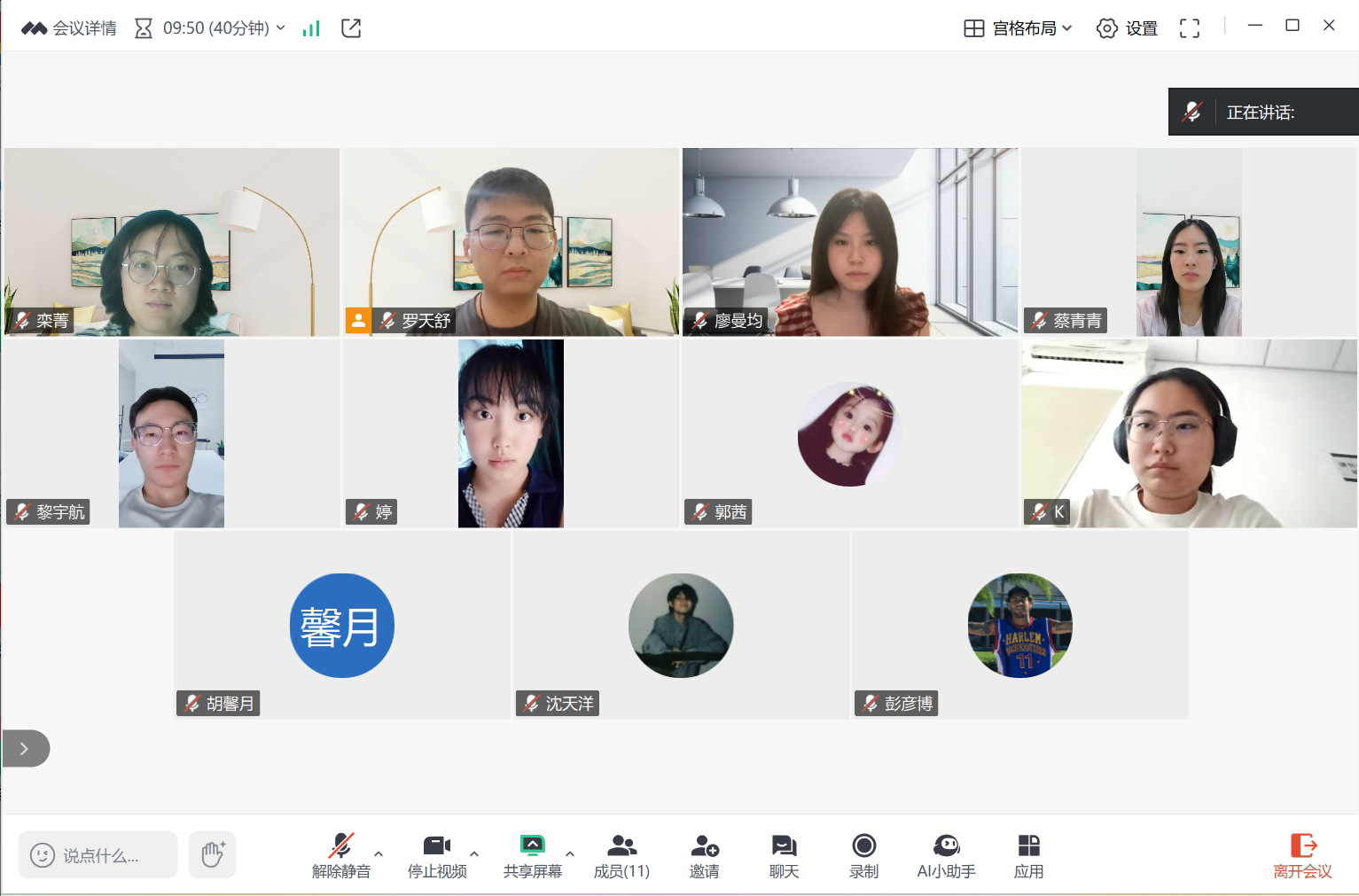Open 设置 settings
Viewport: 1359px width, 896px height.
tap(1127, 28)
